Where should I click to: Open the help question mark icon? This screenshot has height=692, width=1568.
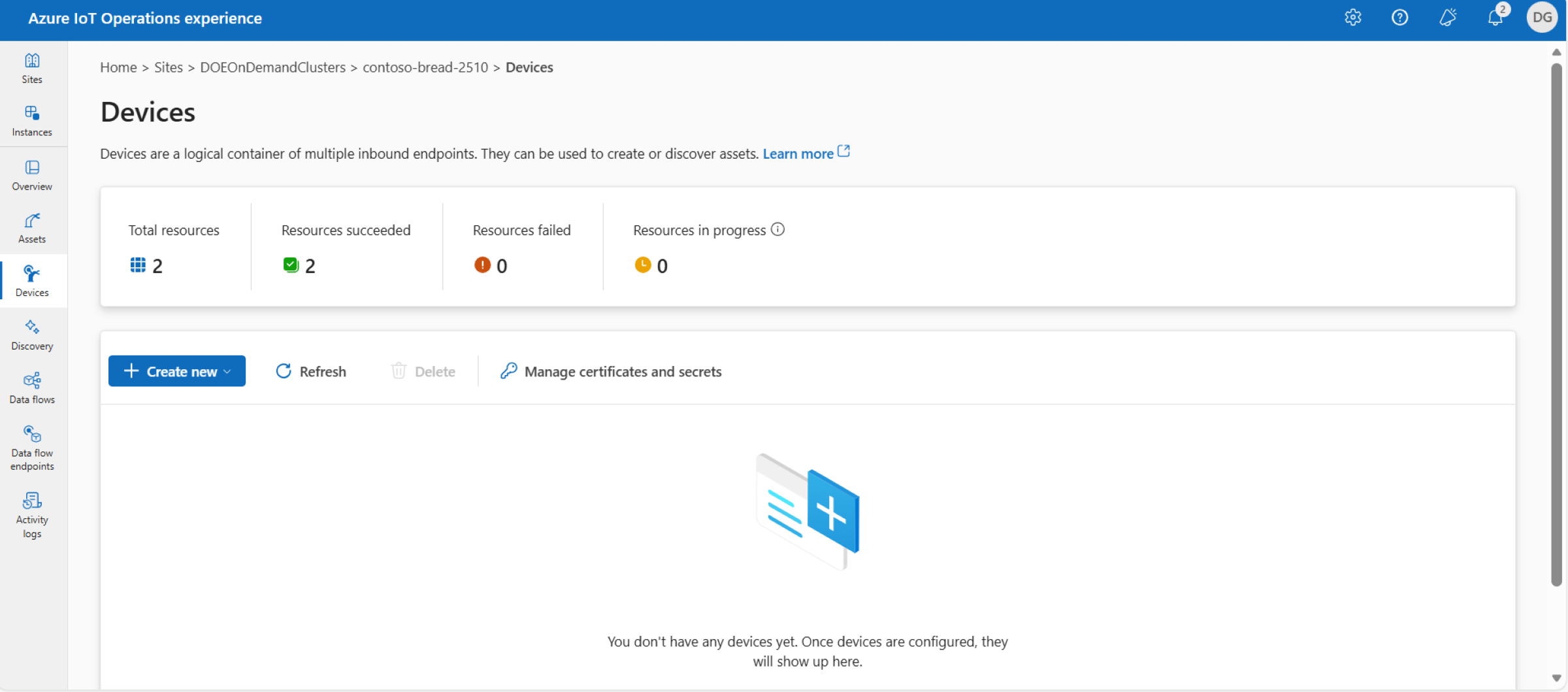coord(1400,18)
